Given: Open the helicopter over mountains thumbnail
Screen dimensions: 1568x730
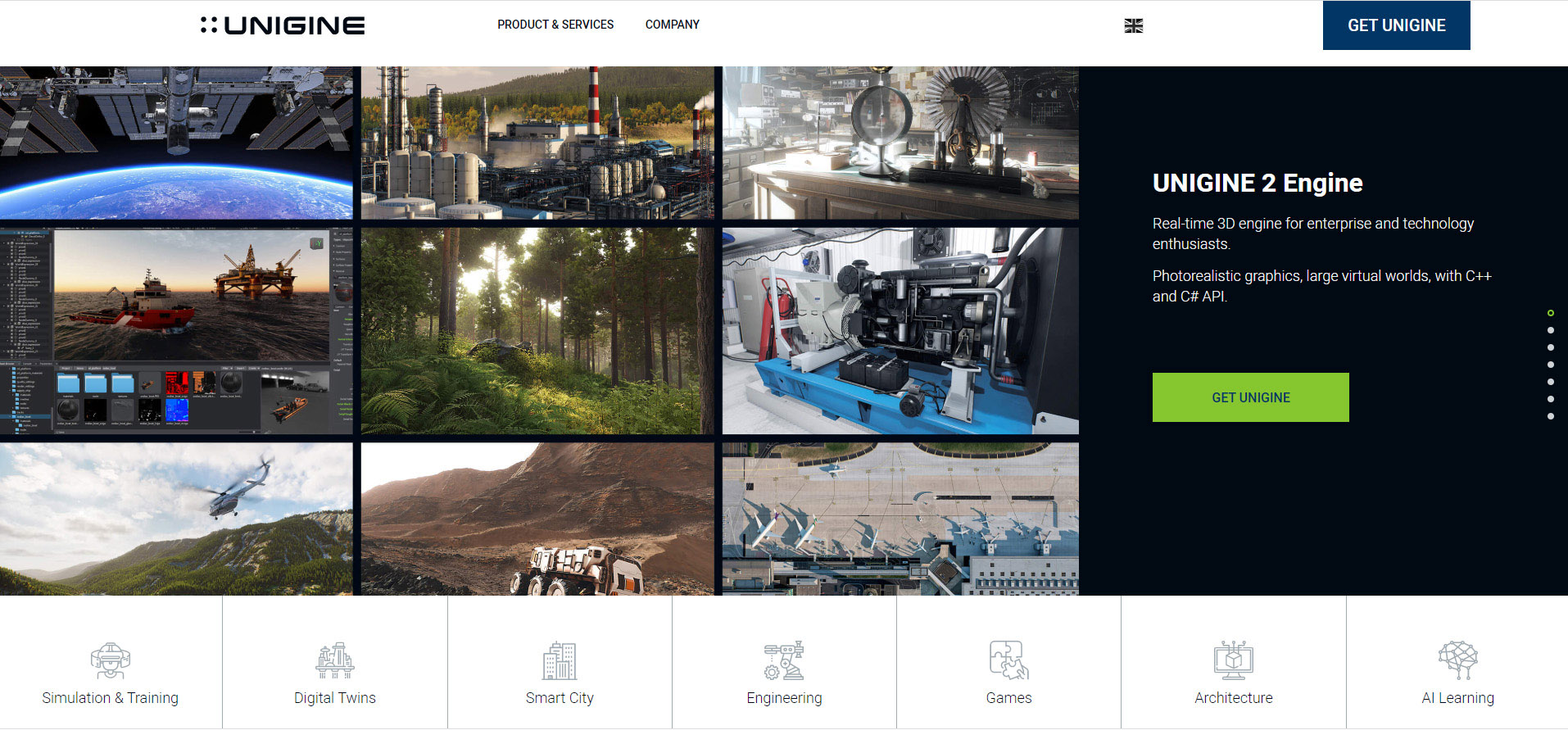Looking at the screenshot, I should (176, 519).
